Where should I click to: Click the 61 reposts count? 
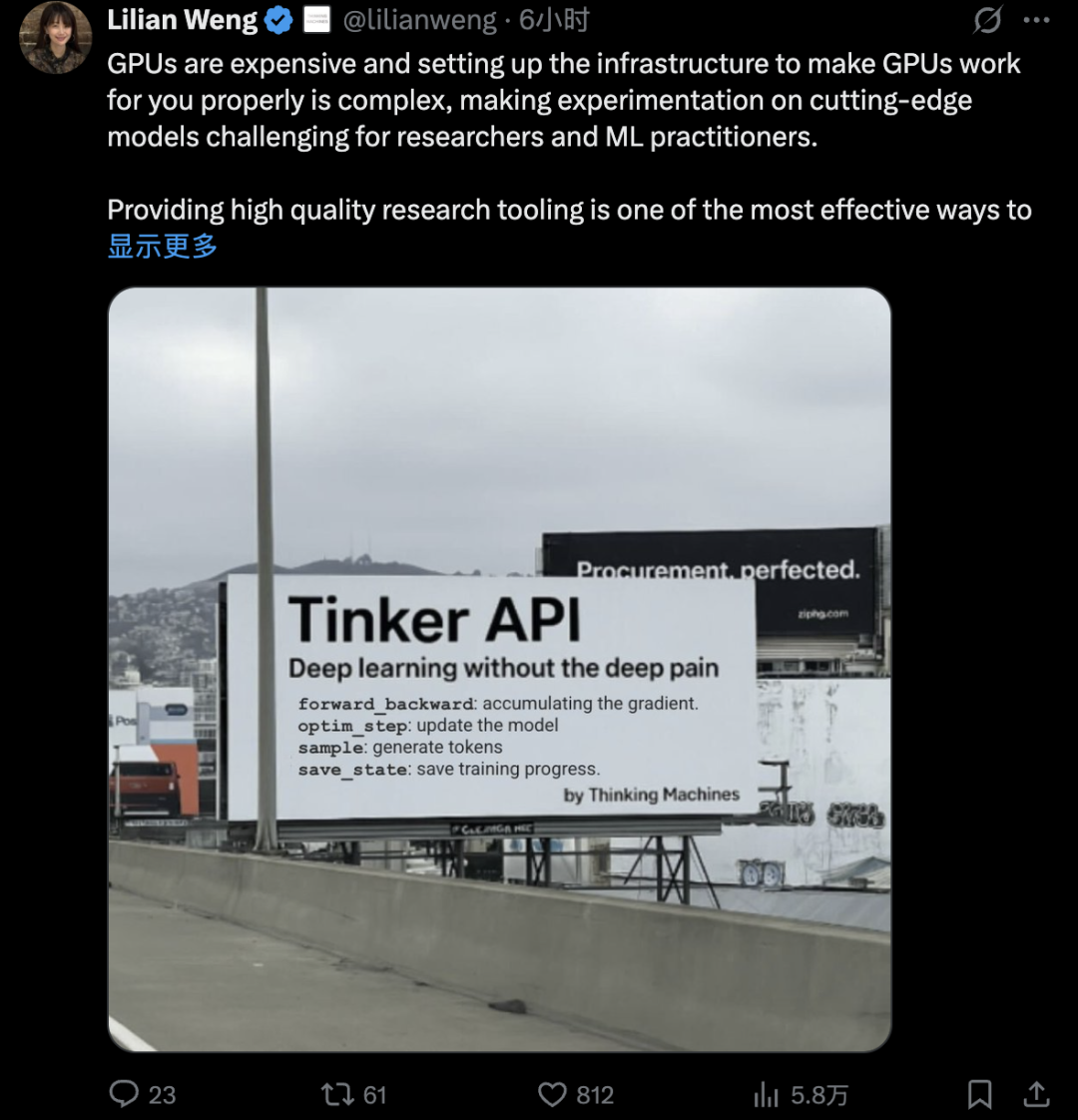tap(374, 1095)
